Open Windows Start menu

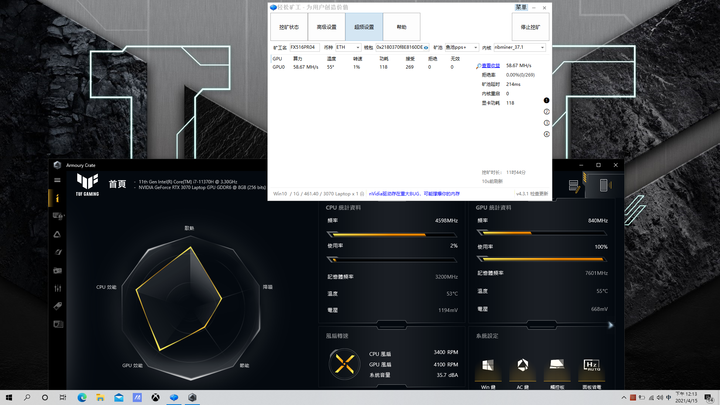click(9, 398)
